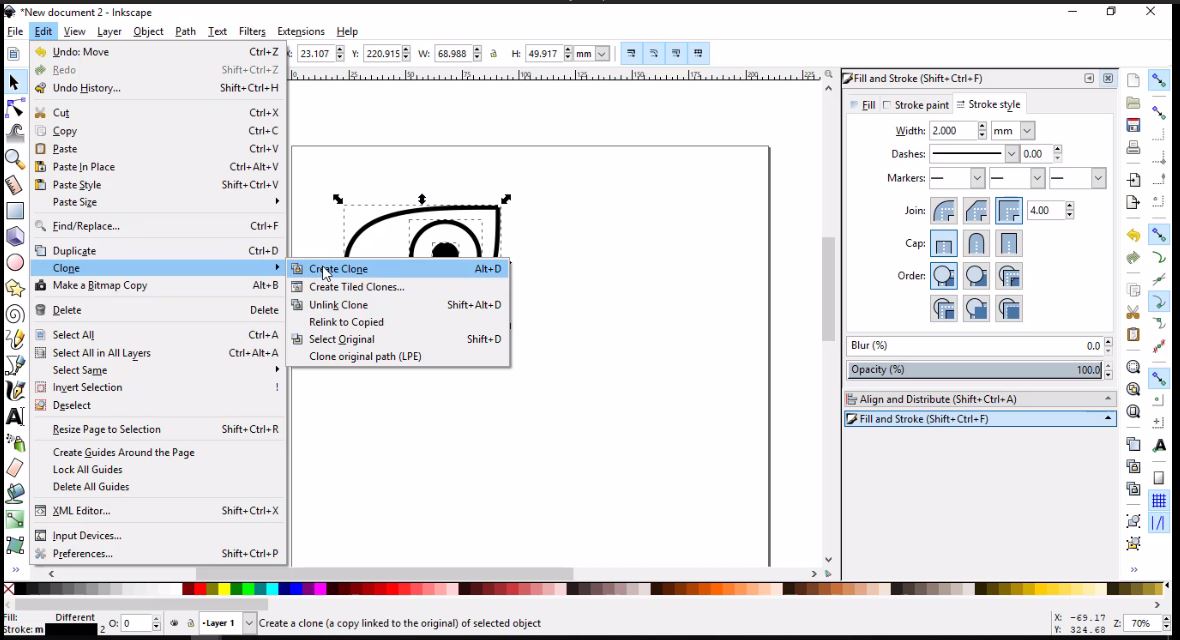Image resolution: width=1180 pixels, height=640 pixels.
Task: Click the X coordinate input field
Action: click(316, 53)
